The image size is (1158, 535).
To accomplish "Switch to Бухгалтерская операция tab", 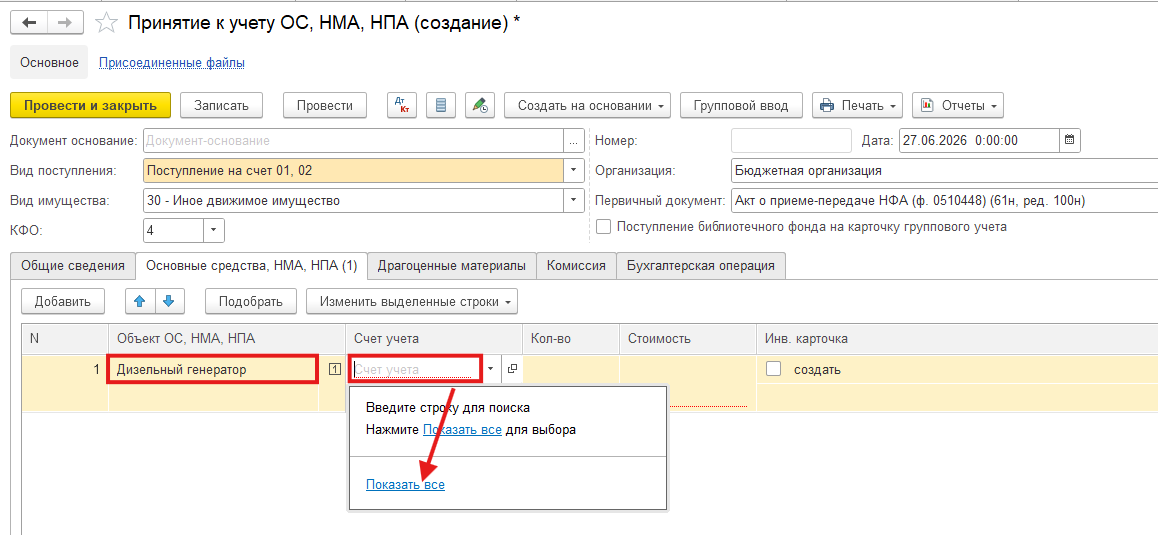I will pos(701,266).
